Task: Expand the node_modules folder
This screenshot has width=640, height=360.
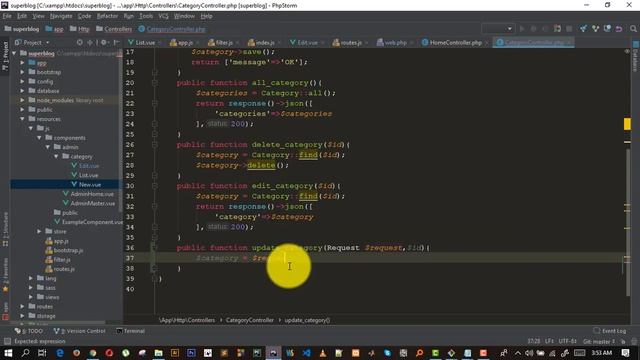Action: point(22,100)
